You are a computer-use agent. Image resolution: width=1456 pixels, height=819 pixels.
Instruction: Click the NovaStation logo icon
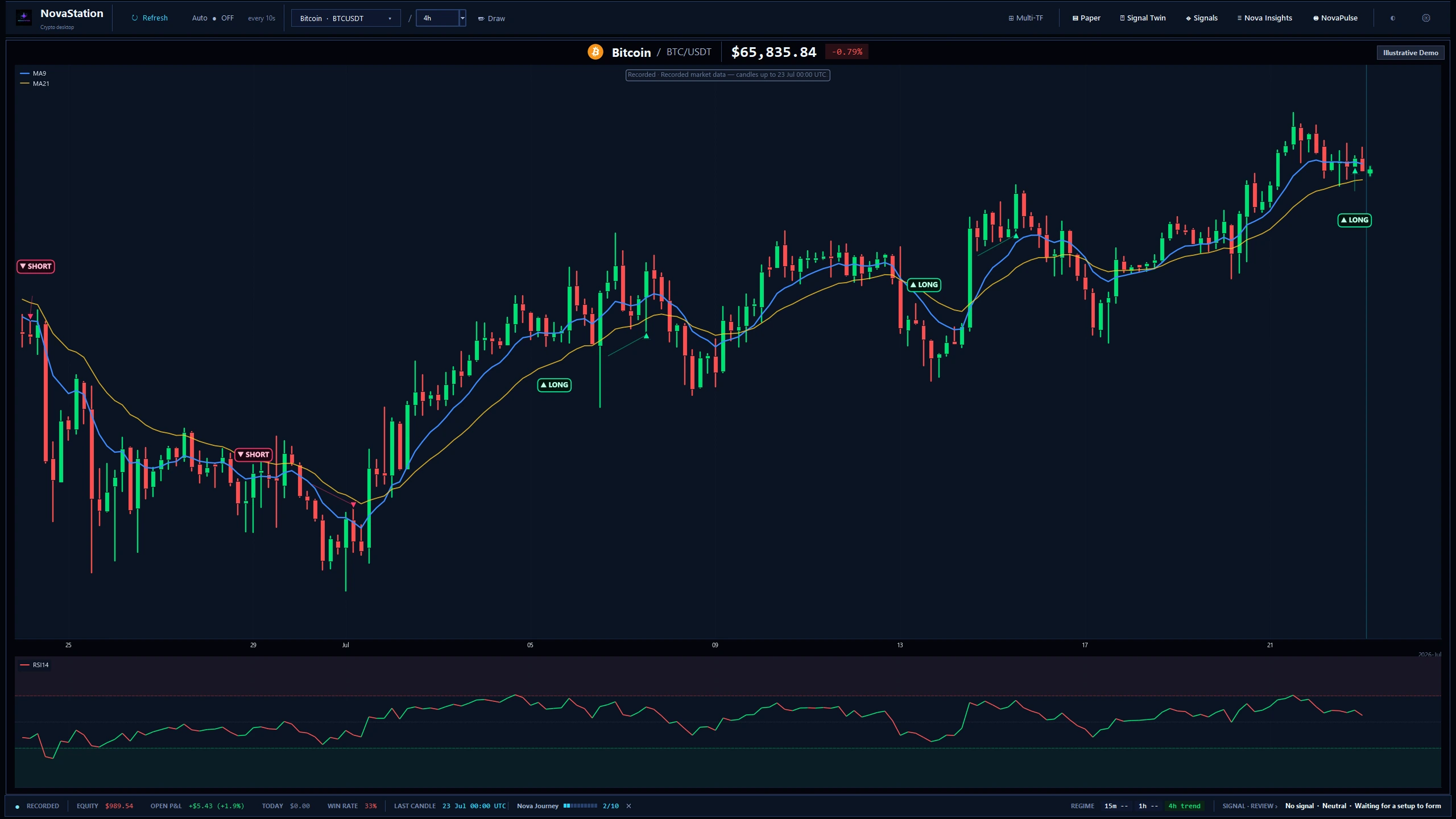[24, 18]
